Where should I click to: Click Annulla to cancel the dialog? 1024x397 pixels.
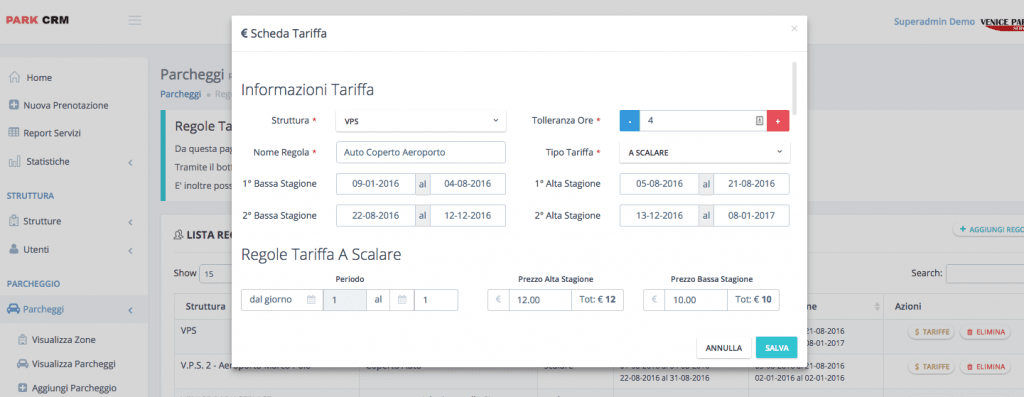[724, 348]
